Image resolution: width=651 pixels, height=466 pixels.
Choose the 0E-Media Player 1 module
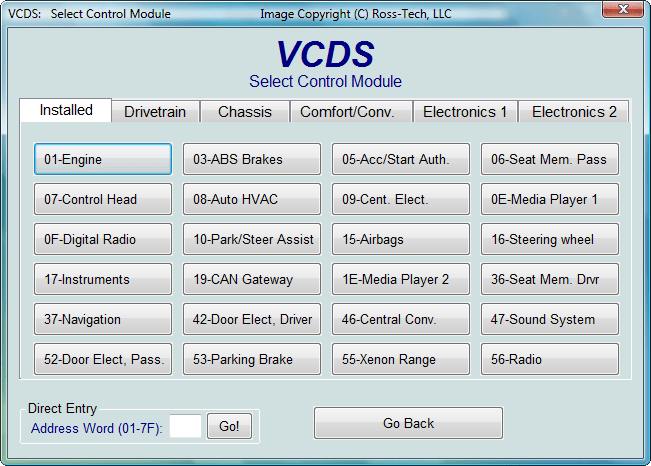point(550,199)
